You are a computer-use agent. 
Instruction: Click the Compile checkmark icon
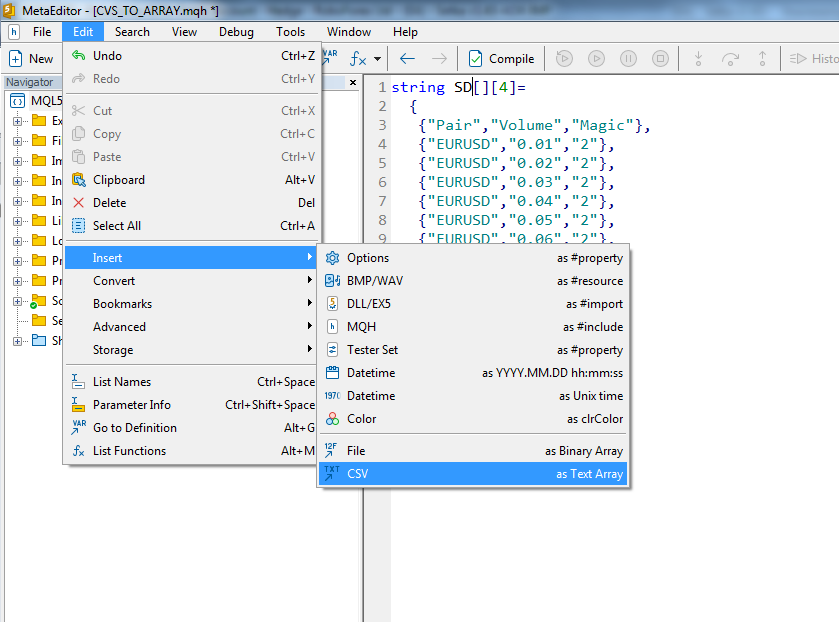click(x=475, y=58)
